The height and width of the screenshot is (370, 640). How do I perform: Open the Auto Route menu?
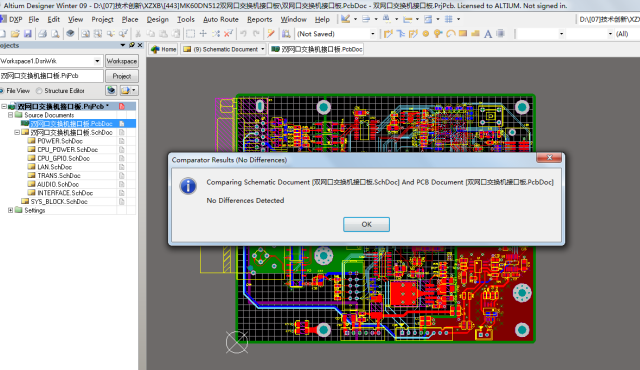click(221, 19)
